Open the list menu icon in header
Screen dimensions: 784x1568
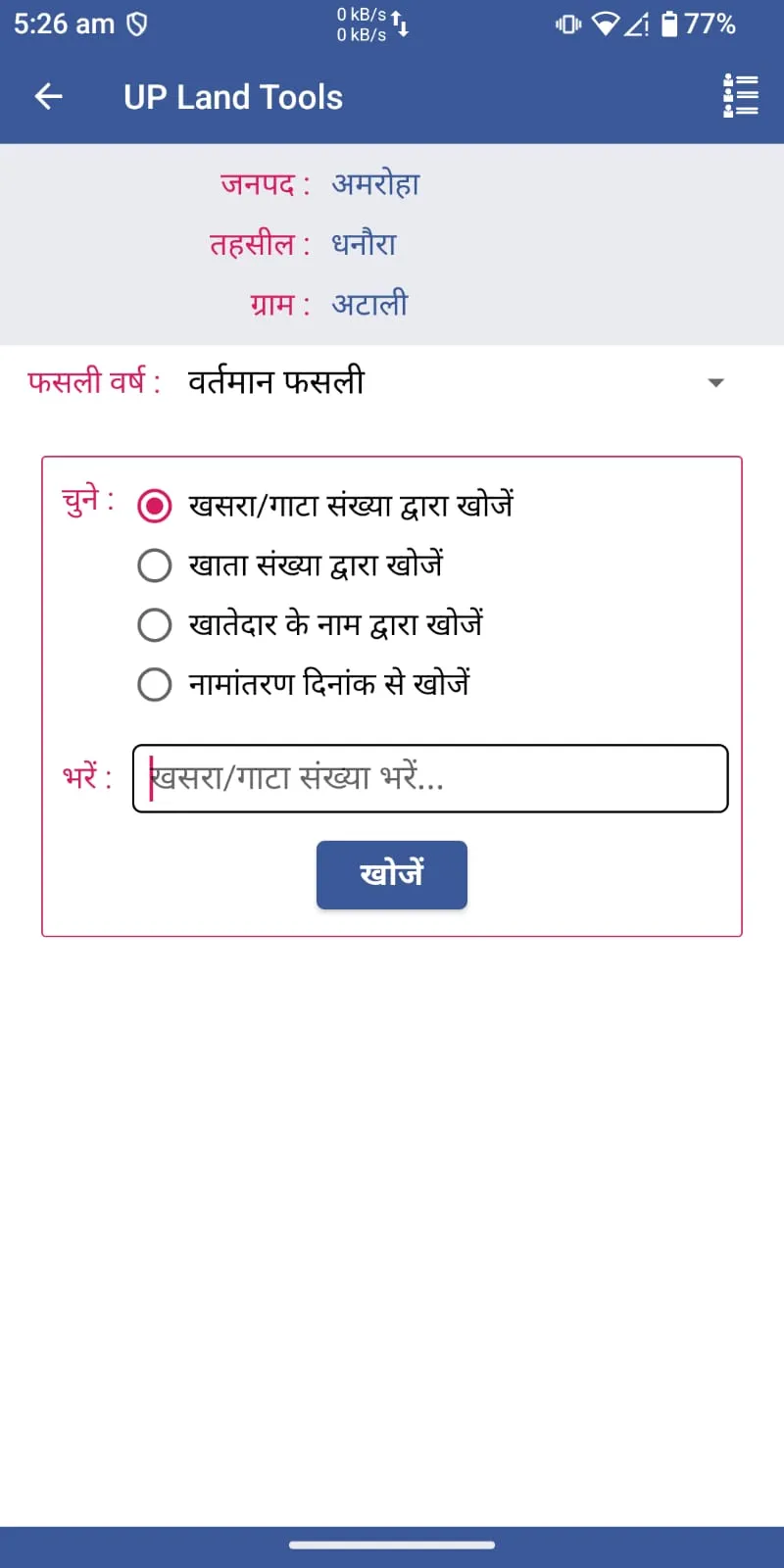point(740,96)
